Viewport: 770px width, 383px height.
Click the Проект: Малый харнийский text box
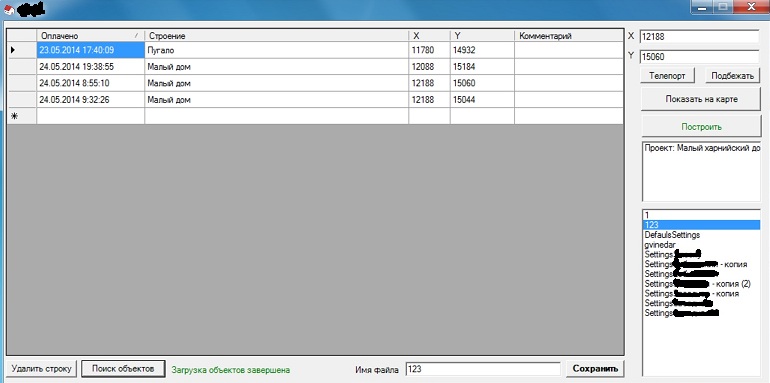pos(701,171)
